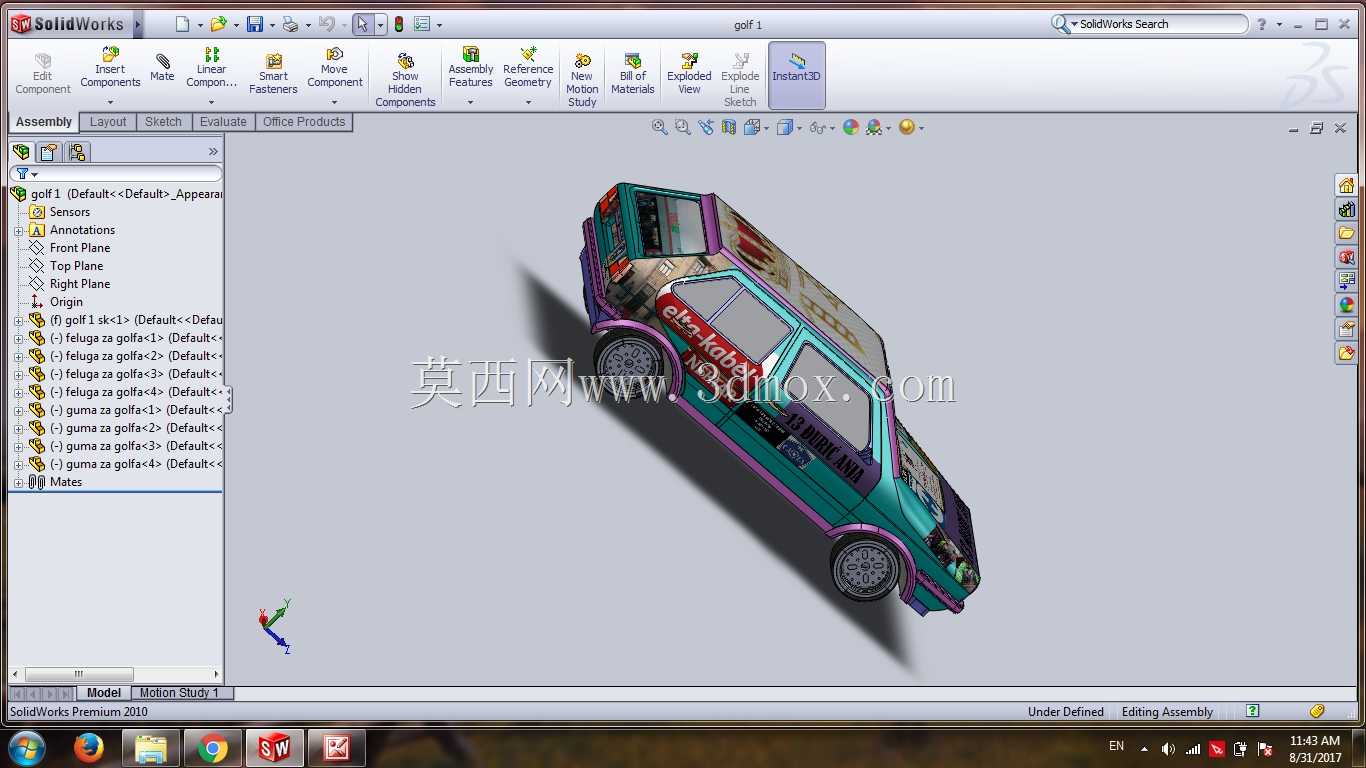Activate the Mate tool
Screen dimensions: 1366x768
click(162, 68)
